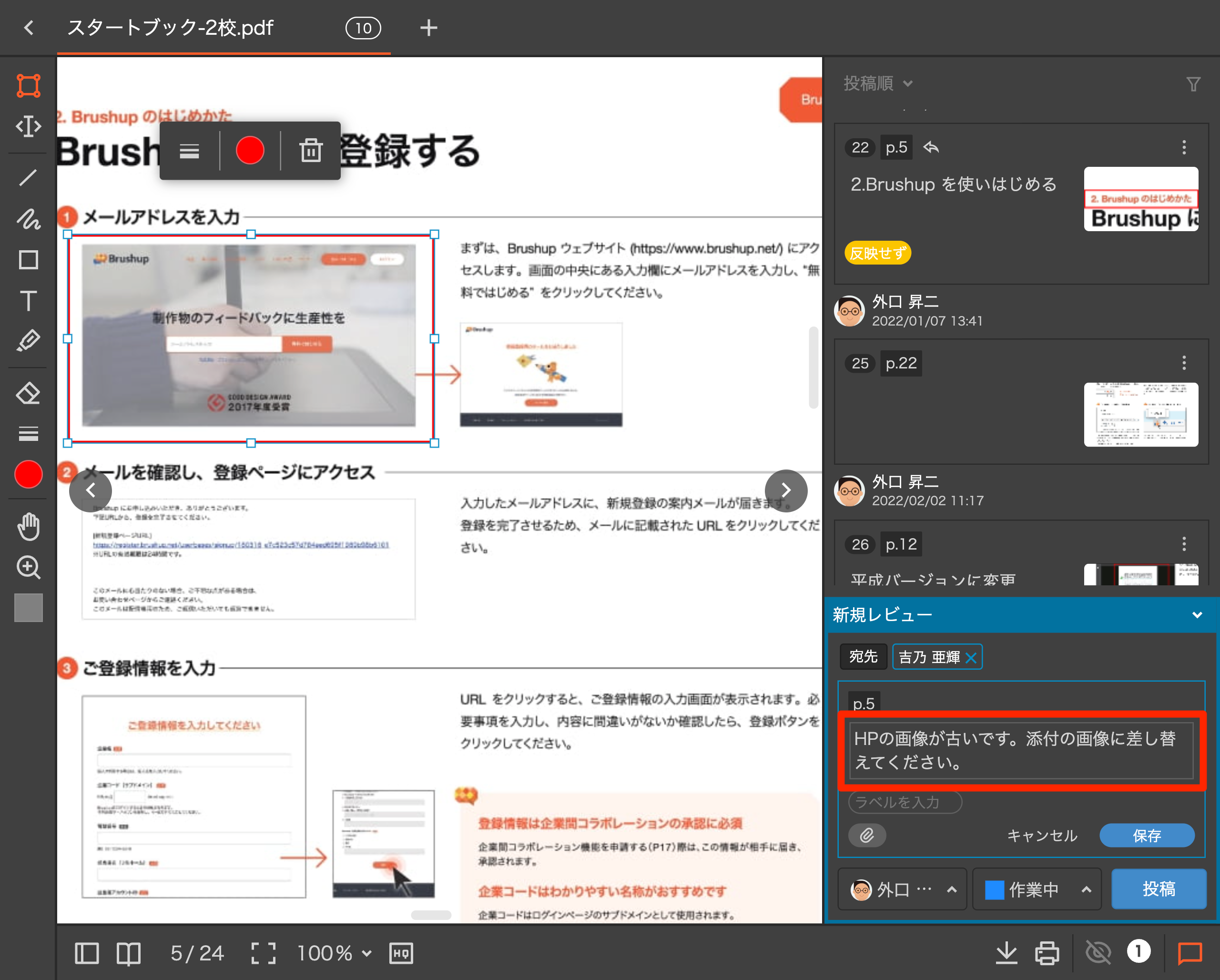The width and height of the screenshot is (1220, 980).
Task: Select the Hand pan tool
Action: tap(28, 526)
